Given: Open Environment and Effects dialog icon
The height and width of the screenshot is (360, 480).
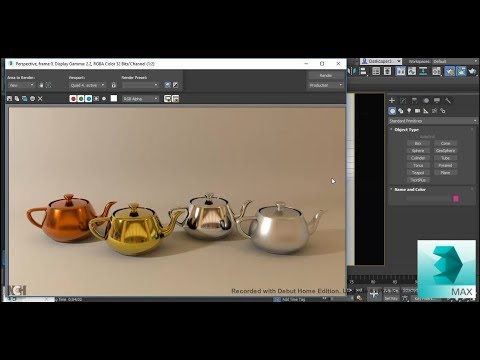Looking at the screenshot, I should [175, 85].
